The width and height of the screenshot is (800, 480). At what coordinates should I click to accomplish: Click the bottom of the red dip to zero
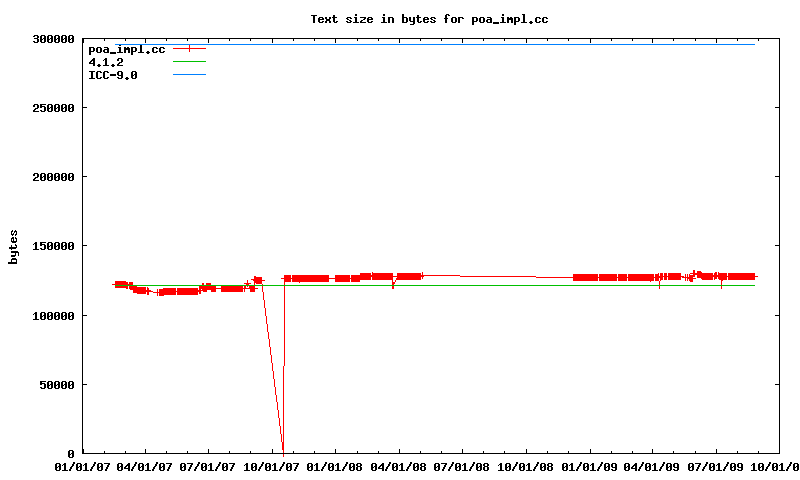click(x=283, y=450)
